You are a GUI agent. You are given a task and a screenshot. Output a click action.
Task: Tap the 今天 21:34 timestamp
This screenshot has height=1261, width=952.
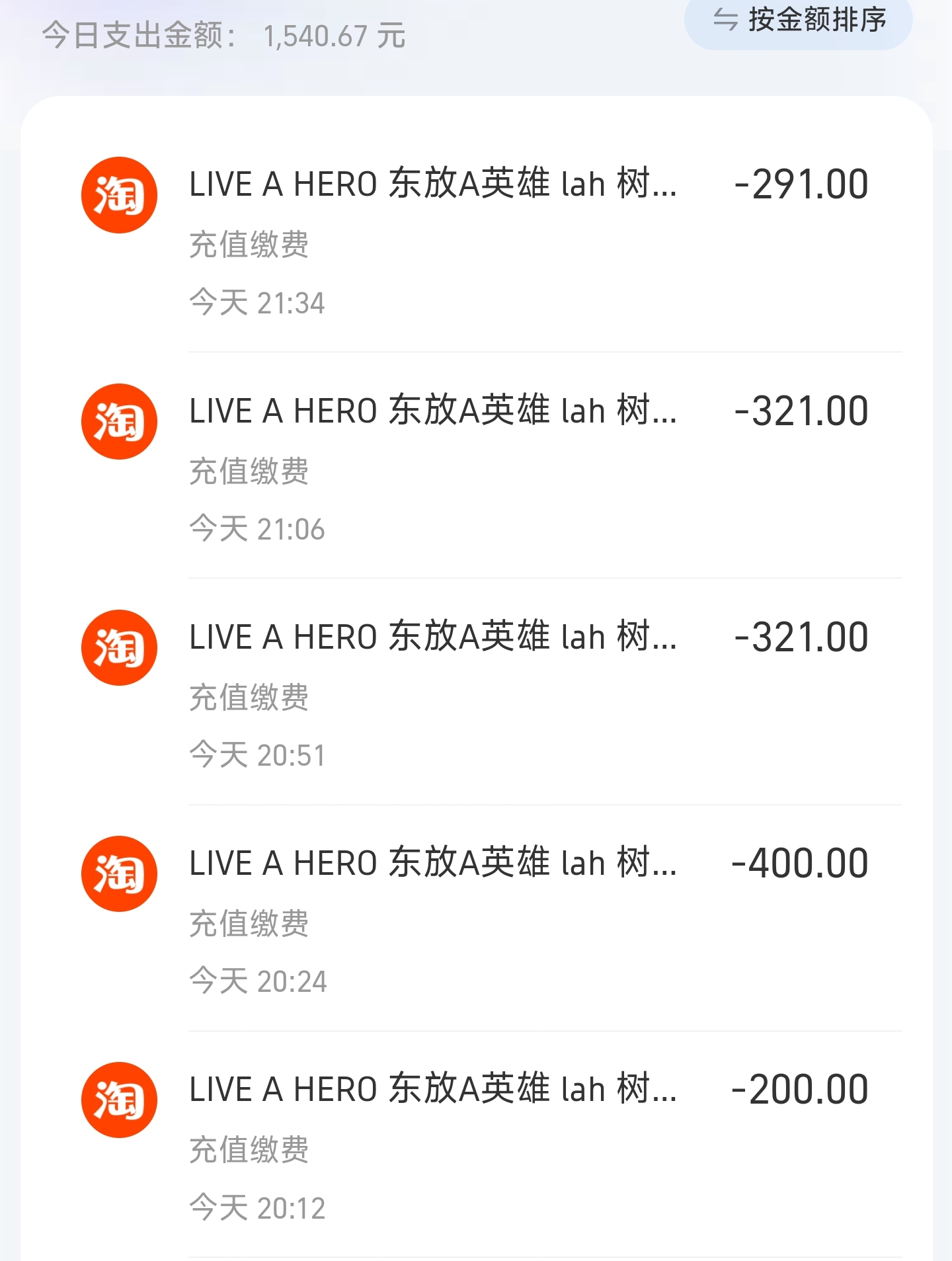(257, 303)
